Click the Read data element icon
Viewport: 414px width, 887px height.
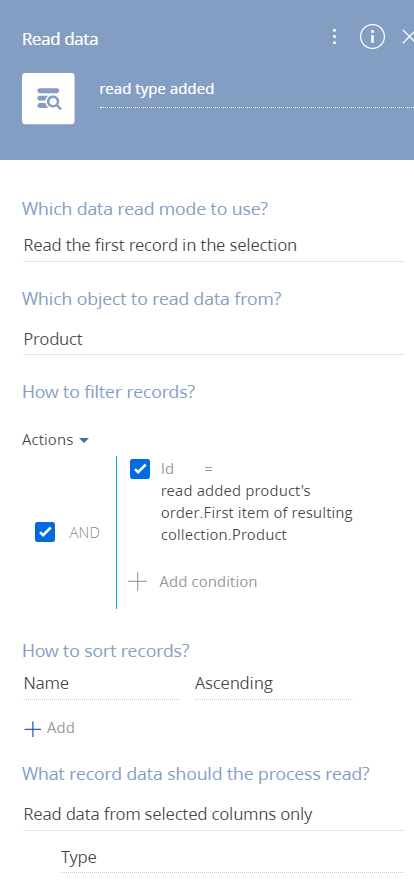pyautogui.click(x=48, y=98)
